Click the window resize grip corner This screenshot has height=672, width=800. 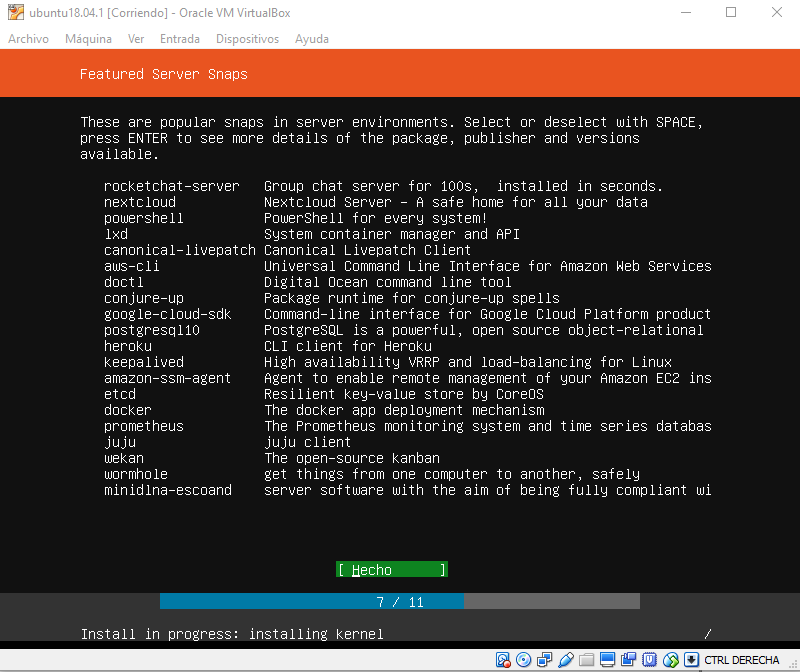click(793, 665)
